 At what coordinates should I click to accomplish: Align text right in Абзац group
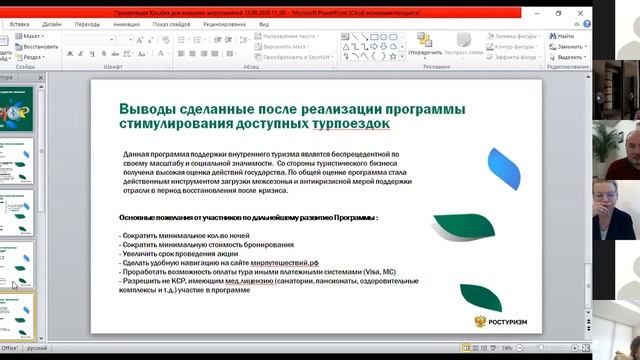pyautogui.click(x=203, y=53)
